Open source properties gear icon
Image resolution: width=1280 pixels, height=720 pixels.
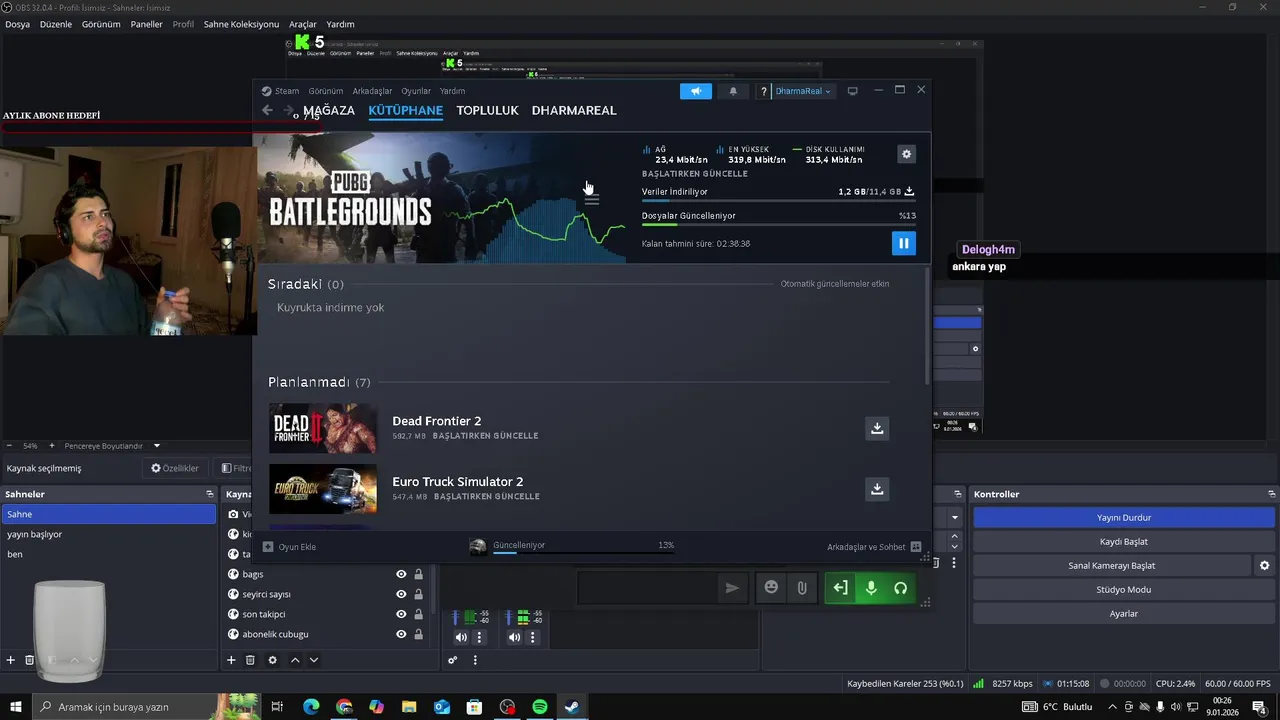[x=272, y=660]
